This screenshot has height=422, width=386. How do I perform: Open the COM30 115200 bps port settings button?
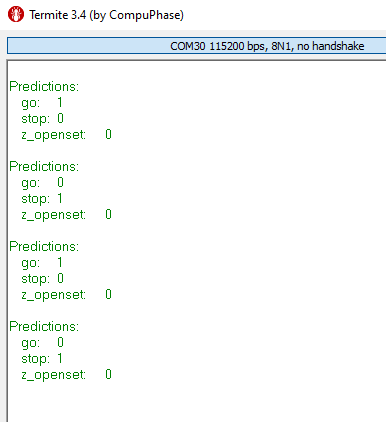pyautogui.click(x=197, y=46)
